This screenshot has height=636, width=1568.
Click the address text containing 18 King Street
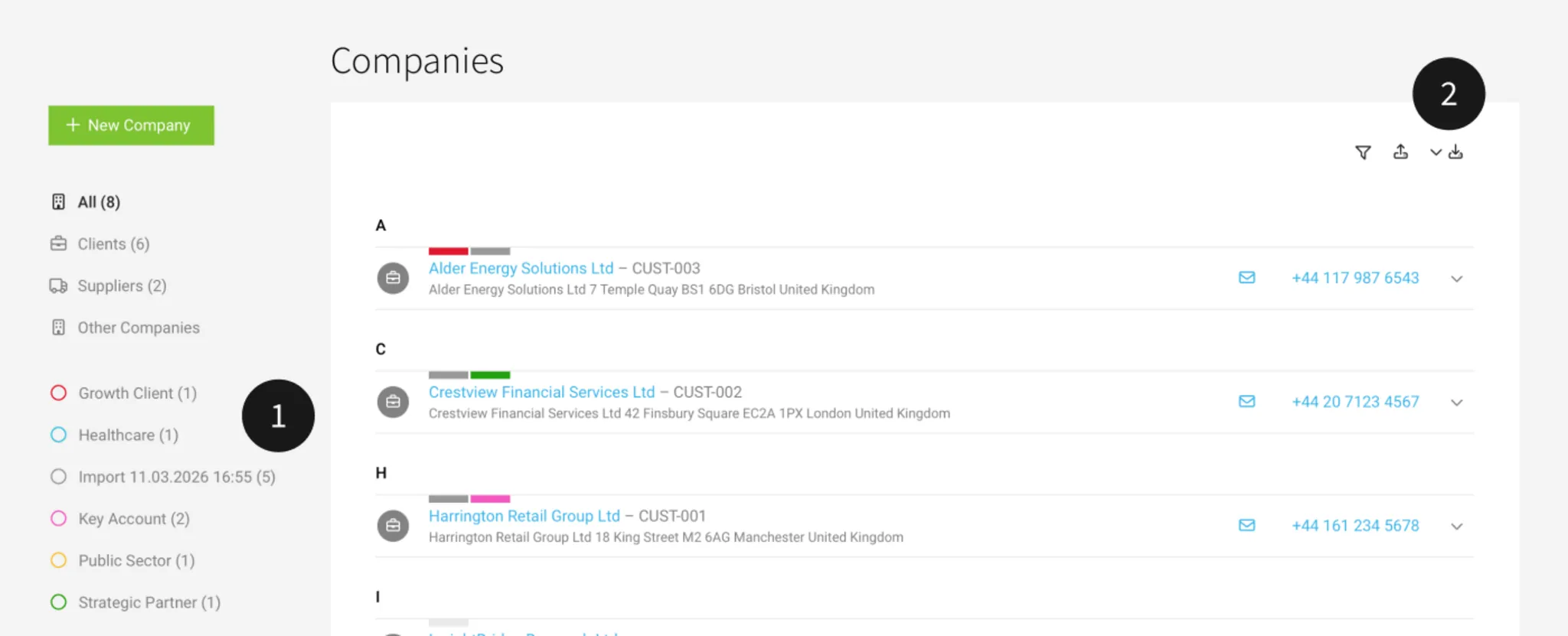pos(666,538)
